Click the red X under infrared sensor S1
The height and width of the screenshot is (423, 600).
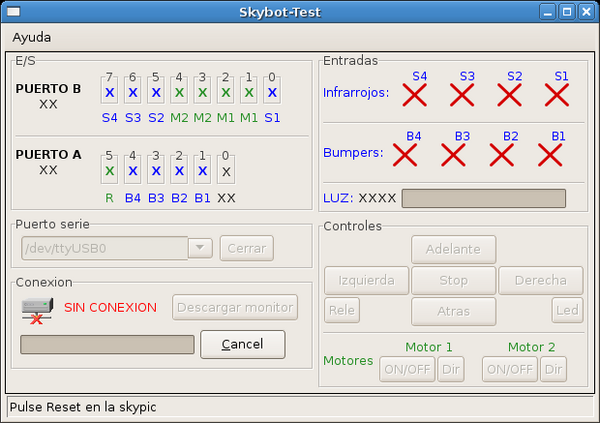click(x=557, y=95)
